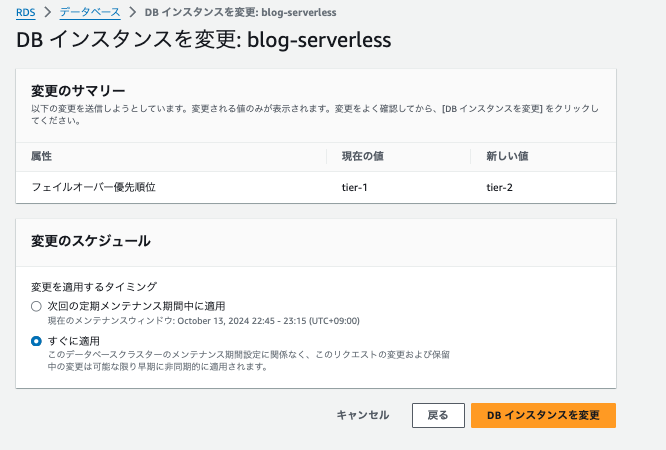Click the new value tier-2 cell
Viewport: 666px width, 450px height.
[499, 187]
